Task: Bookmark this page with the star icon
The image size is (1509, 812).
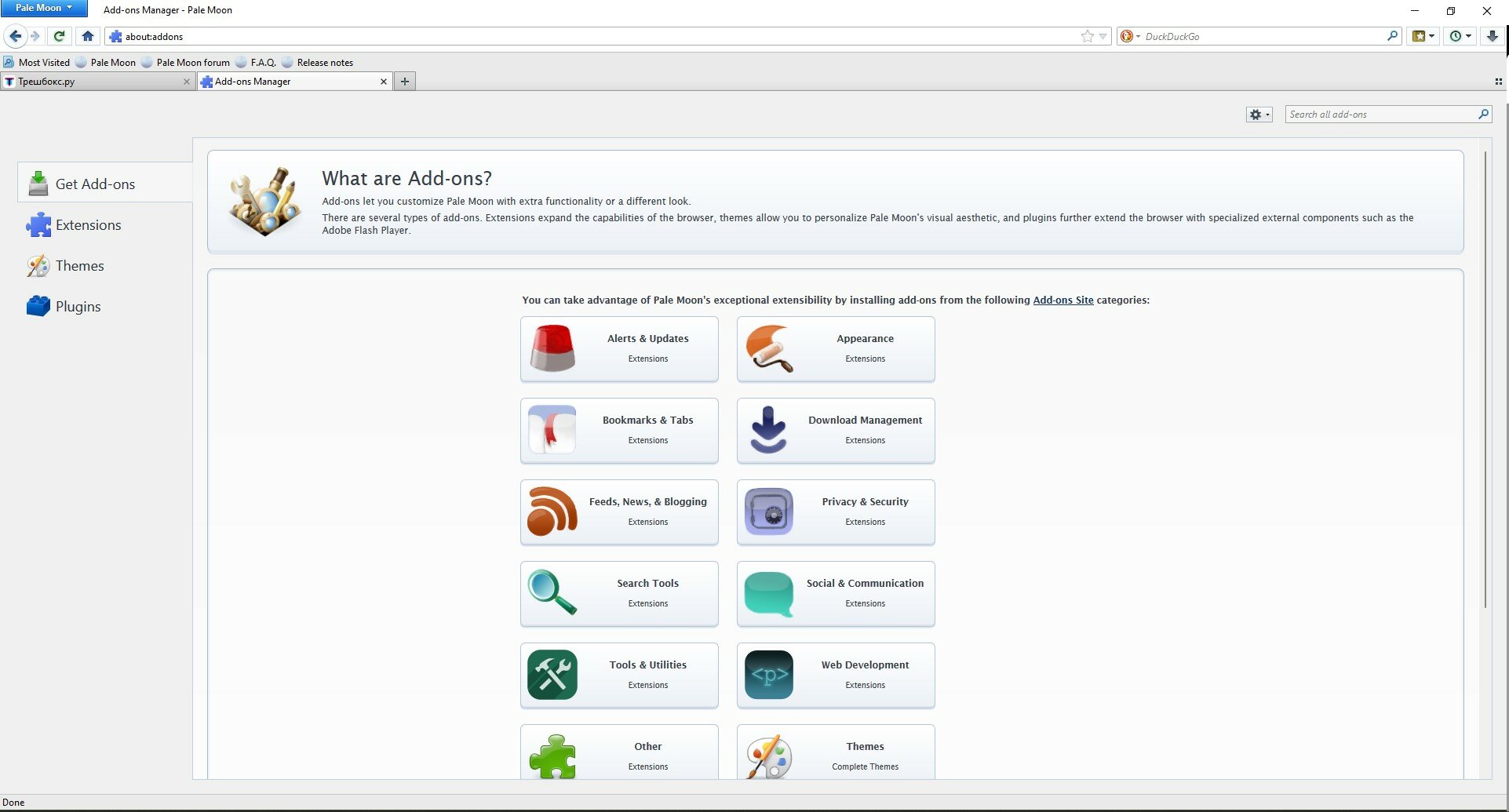Action: pos(1087,36)
